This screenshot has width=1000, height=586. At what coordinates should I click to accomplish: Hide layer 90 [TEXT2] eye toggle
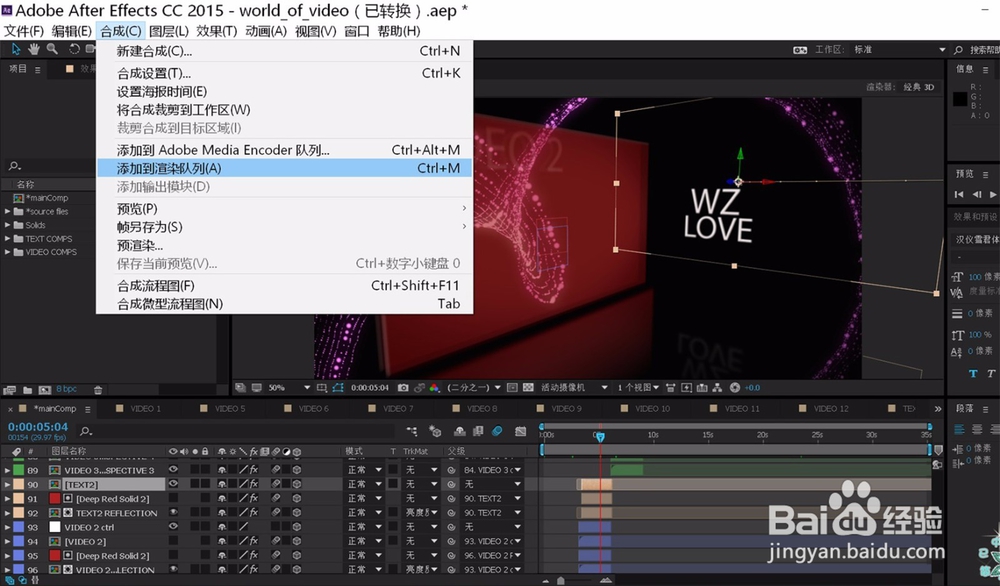coord(173,484)
